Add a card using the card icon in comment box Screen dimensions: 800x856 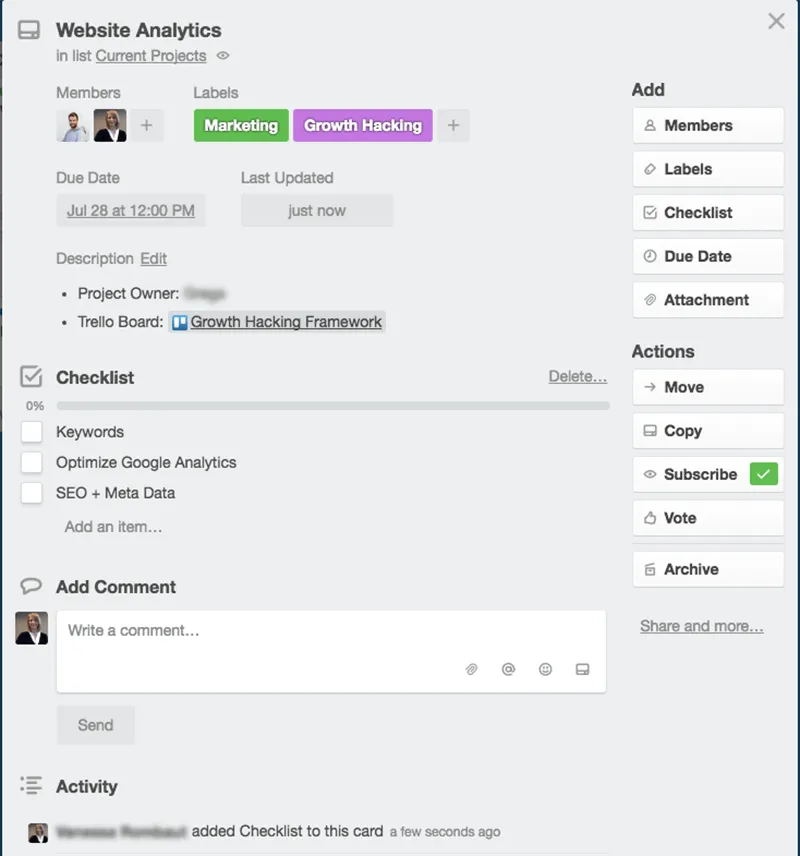(582, 669)
